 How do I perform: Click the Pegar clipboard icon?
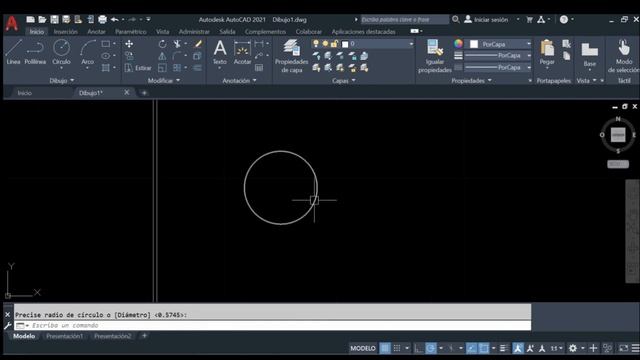(x=547, y=52)
